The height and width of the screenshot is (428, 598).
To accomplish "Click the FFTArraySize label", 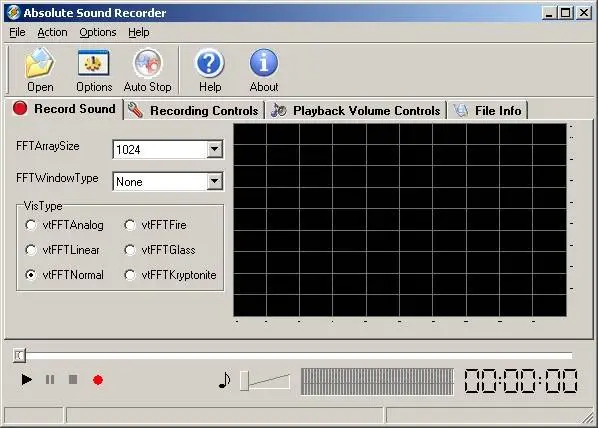I will pyautogui.click(x=48, y=146).
